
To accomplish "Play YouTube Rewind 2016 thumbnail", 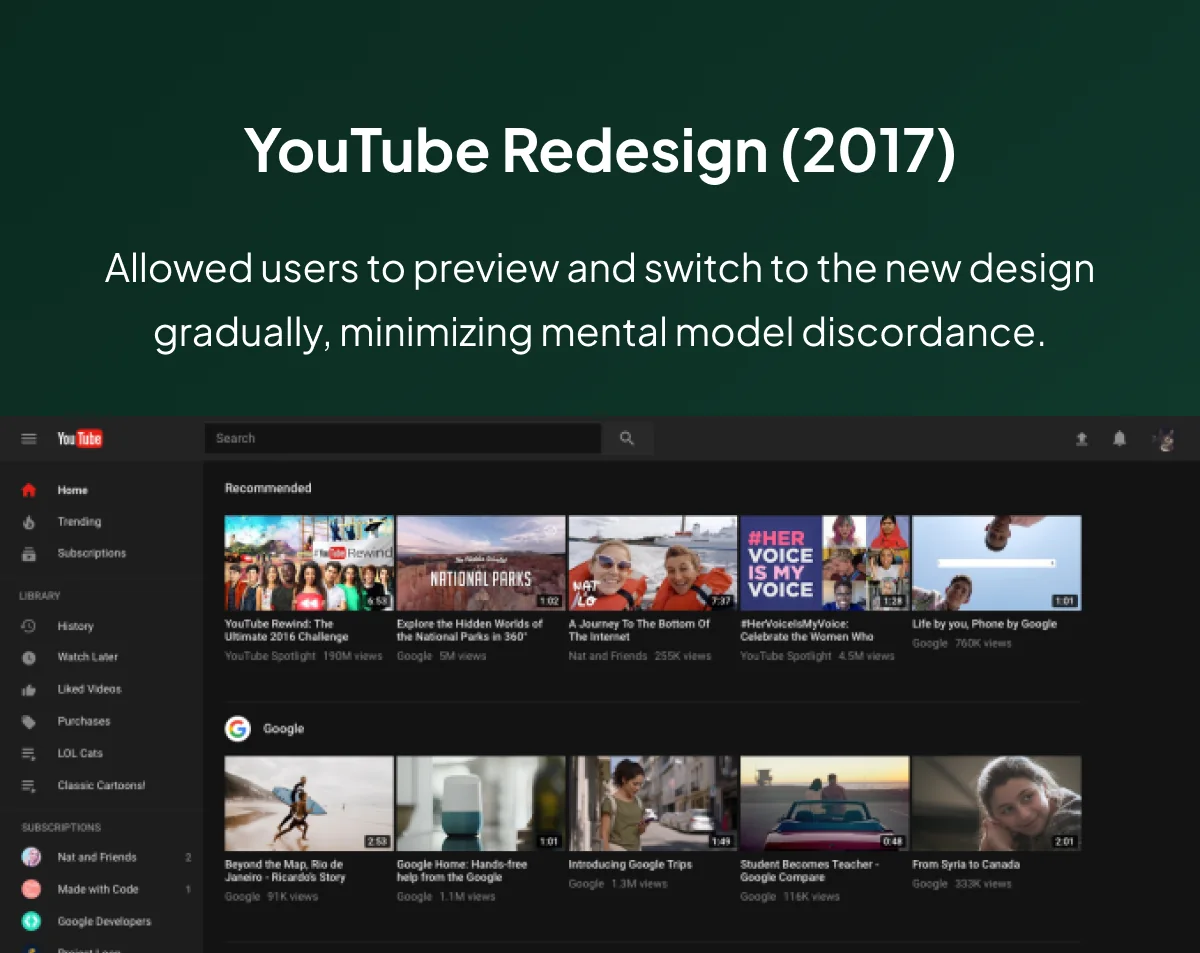I will coord(309,563).
